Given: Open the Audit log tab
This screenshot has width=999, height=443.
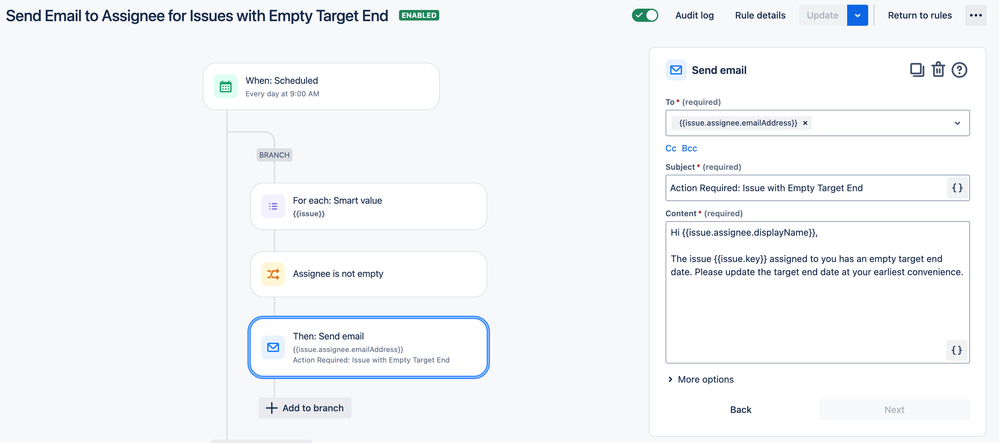Looking at the screenshot, I should coord(694,15).
